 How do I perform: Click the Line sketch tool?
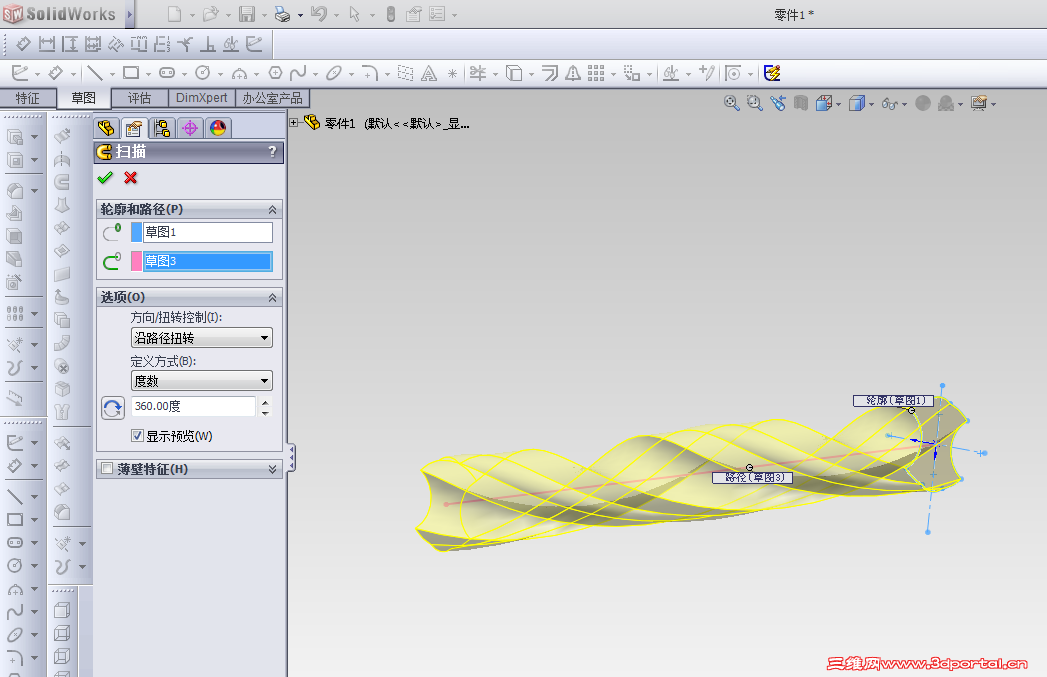[x=95, y=73]
